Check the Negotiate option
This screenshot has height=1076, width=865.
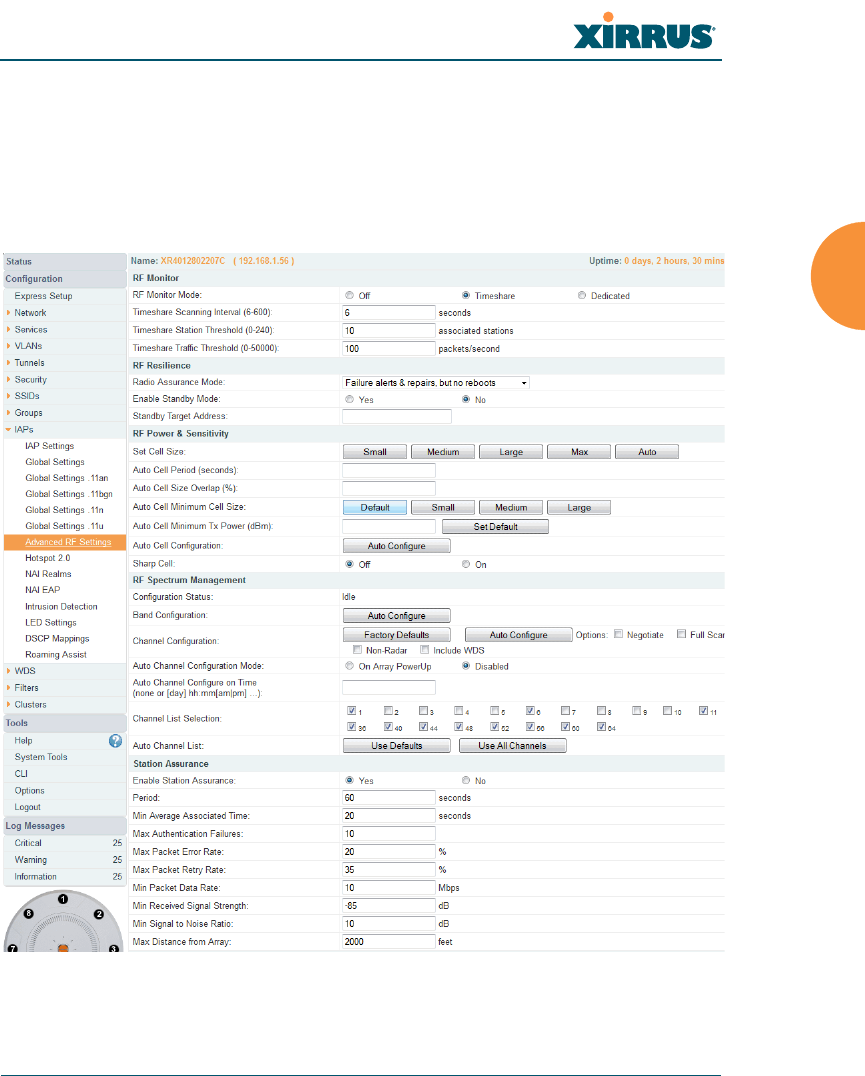point(619,634)
